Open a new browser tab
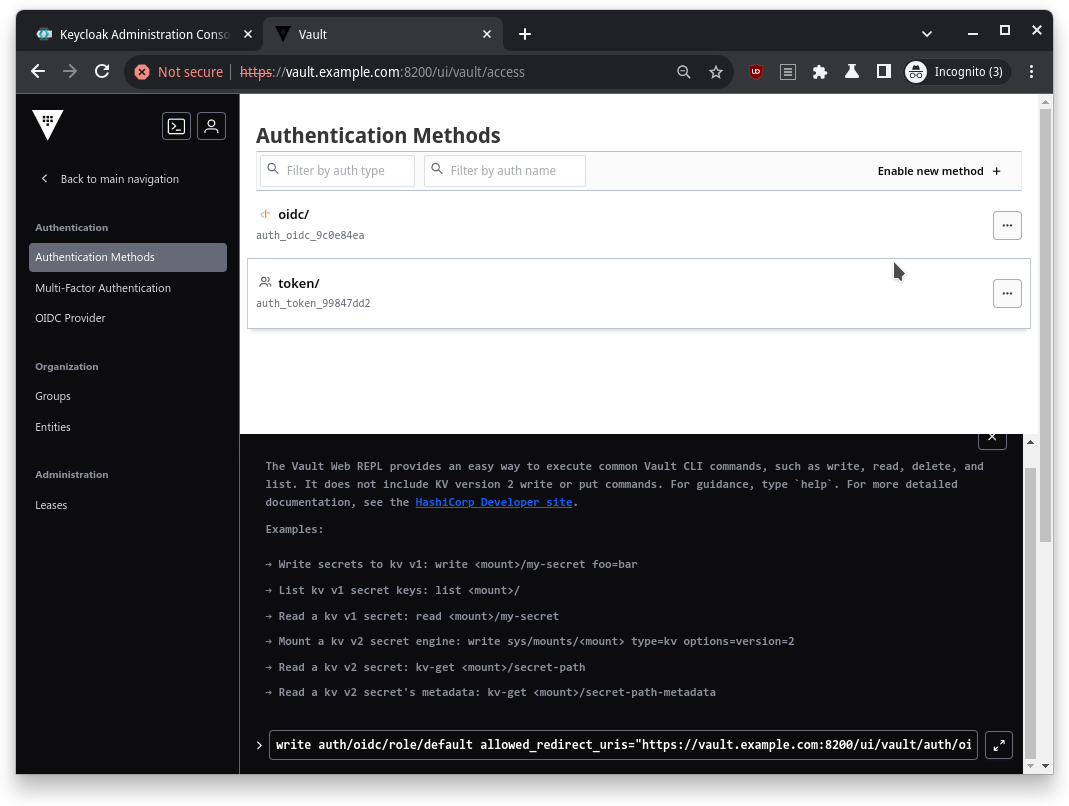The height and width of the screenshot is (806, 1069). 525,34
